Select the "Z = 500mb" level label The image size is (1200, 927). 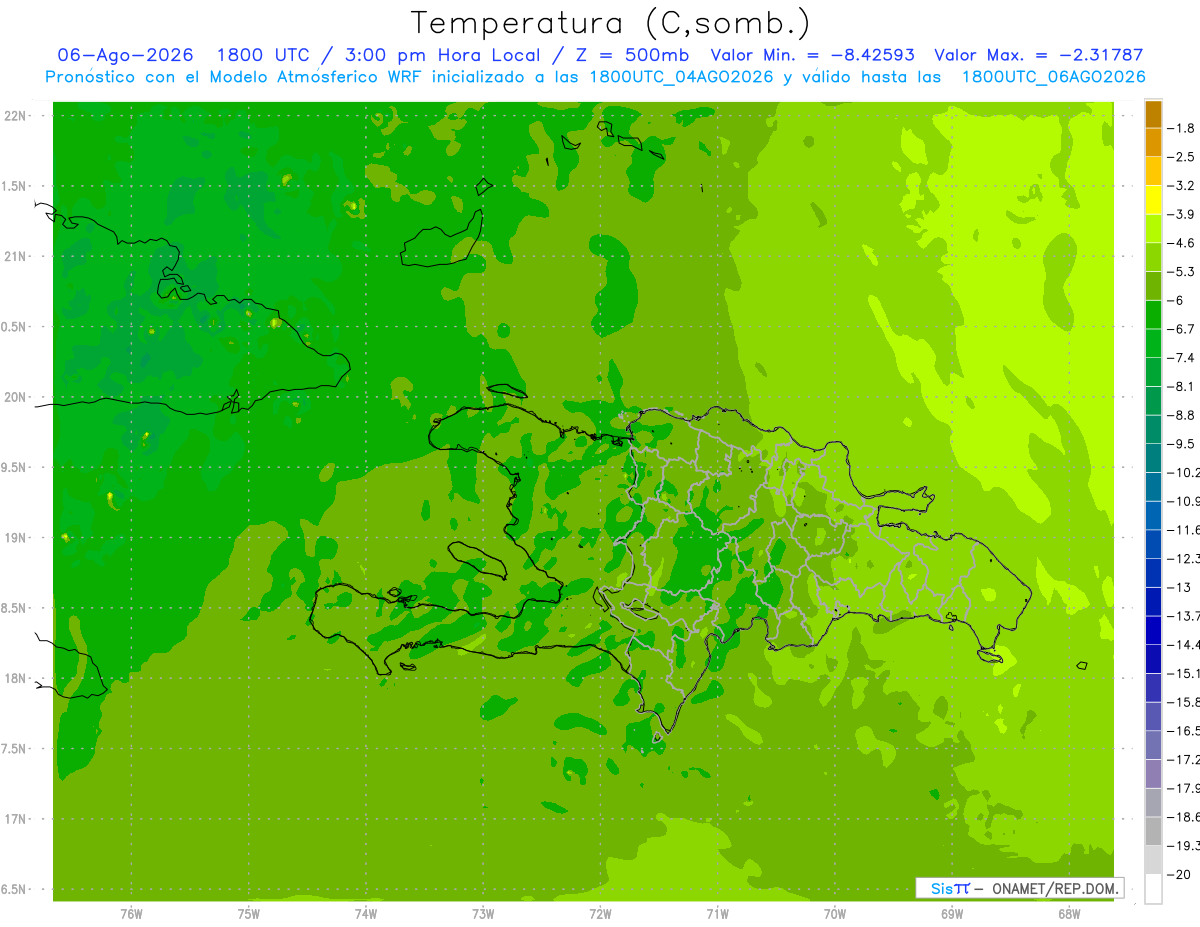(626, 55)
